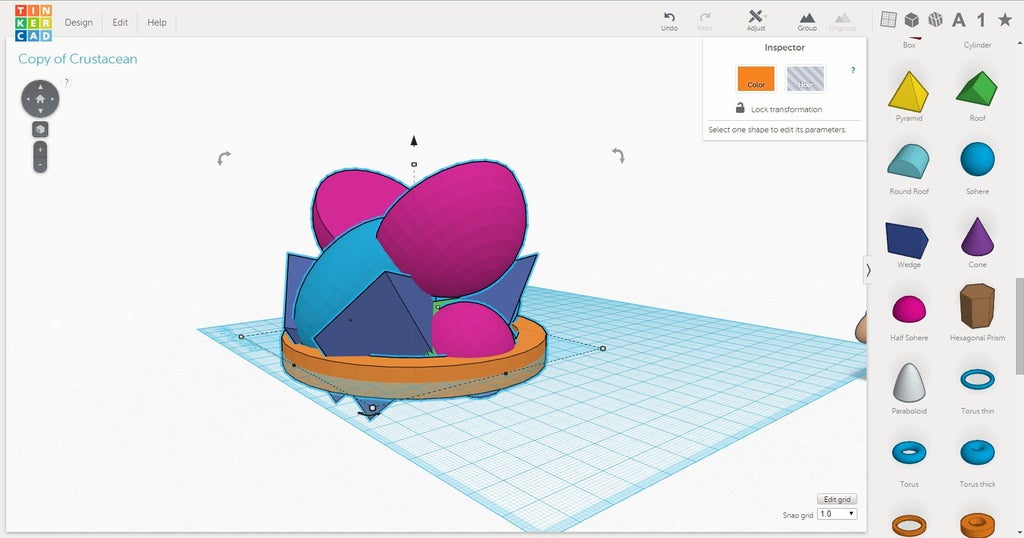Click the left rotation handle arrow
1024x538 pixels.
coord(223,158)
